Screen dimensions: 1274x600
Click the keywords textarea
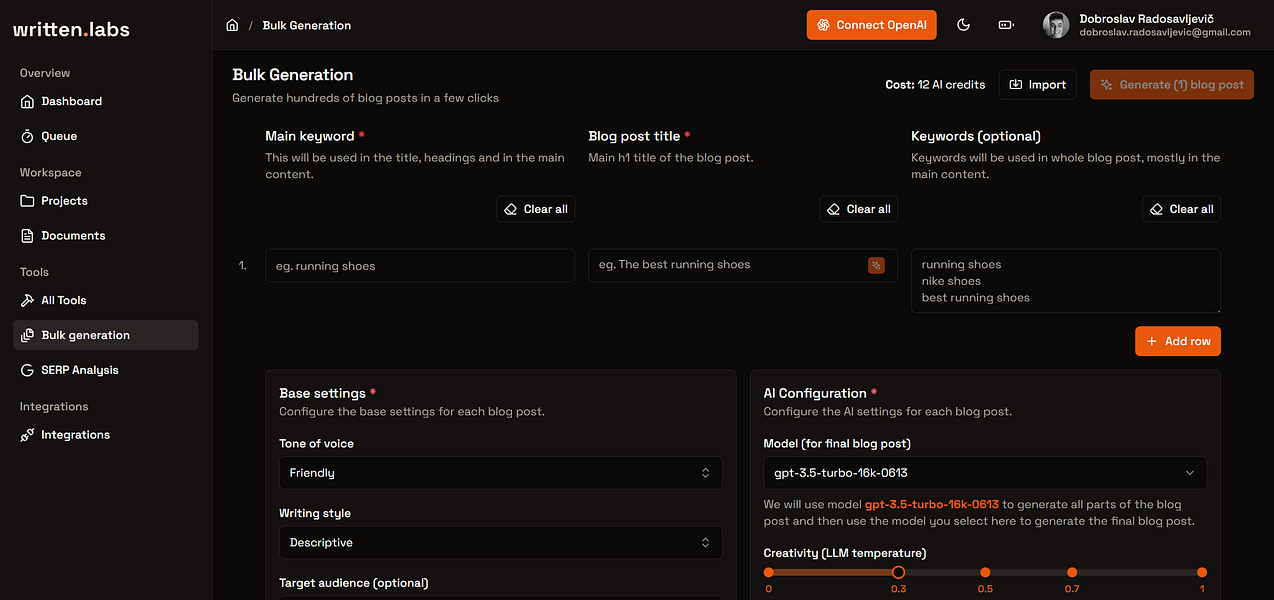[x=1066, y=281]
